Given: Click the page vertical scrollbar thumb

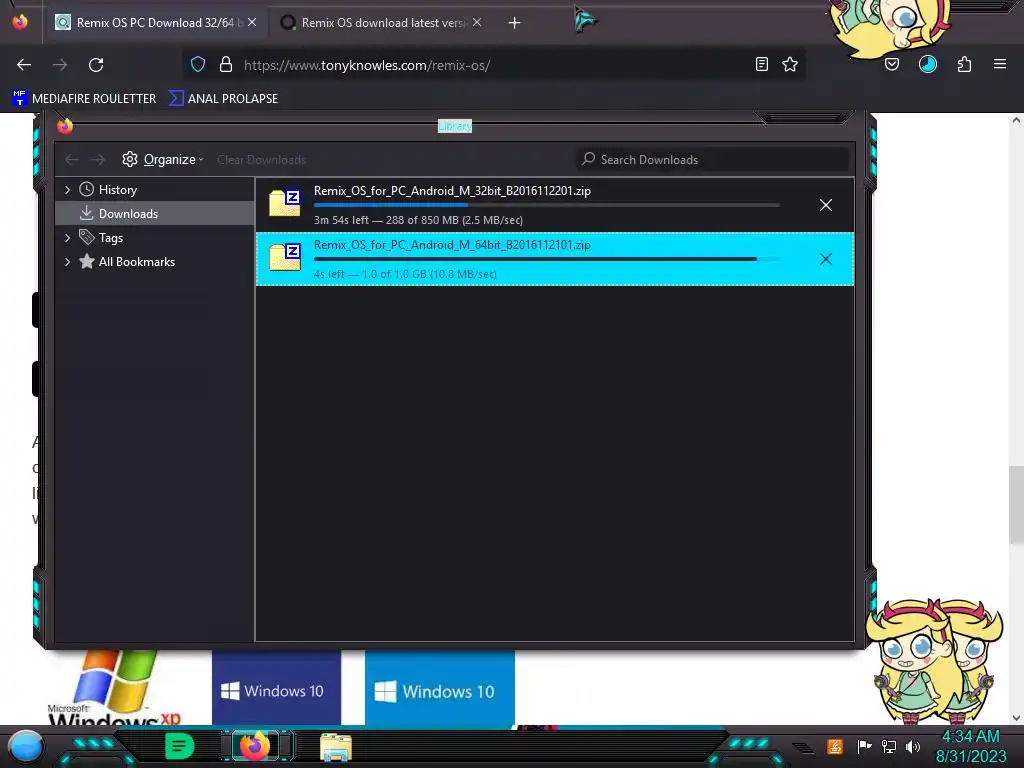Looking at the screenshot, I should point(1016,505).
